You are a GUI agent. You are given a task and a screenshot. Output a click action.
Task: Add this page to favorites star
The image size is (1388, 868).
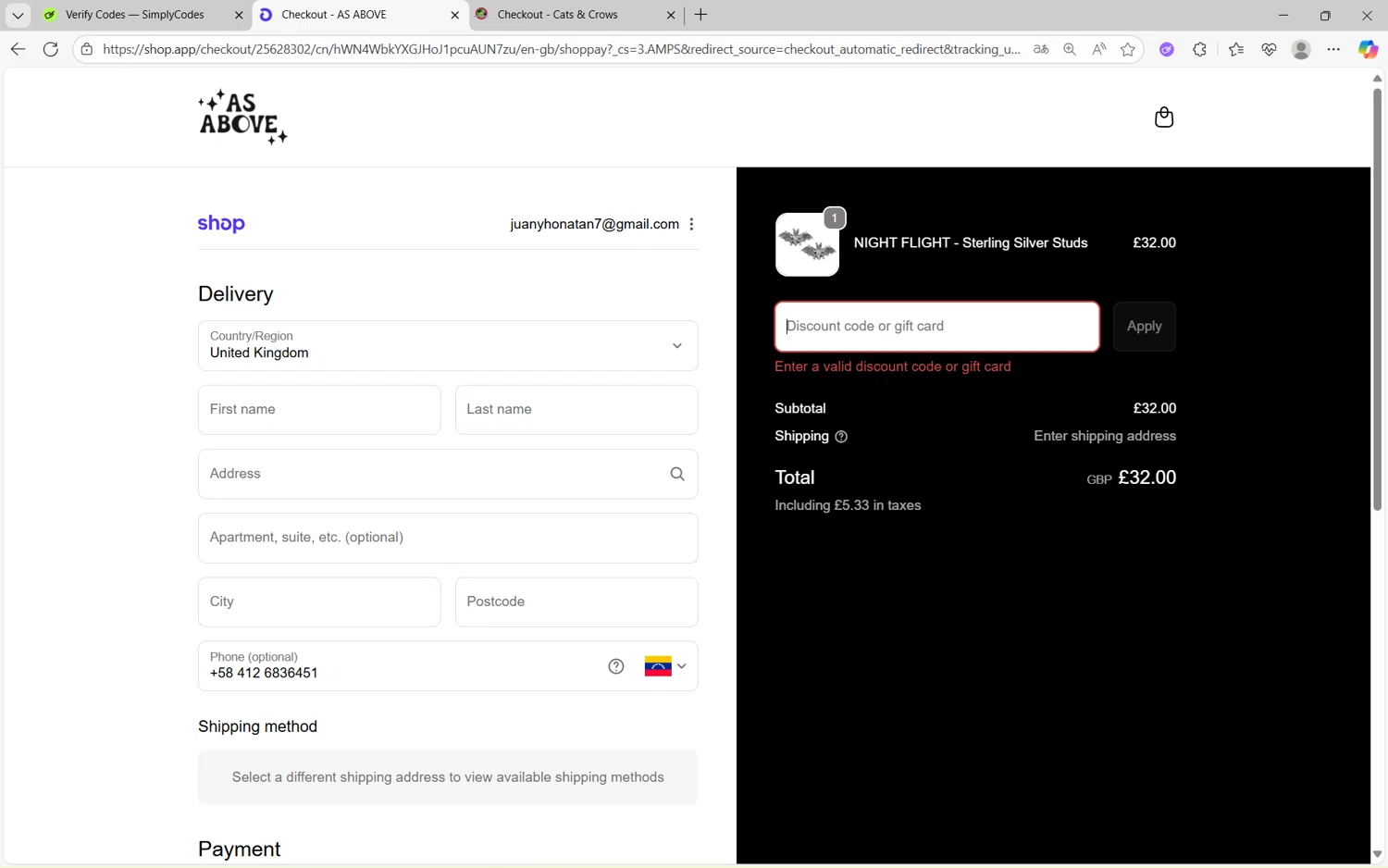[1127, 49]
